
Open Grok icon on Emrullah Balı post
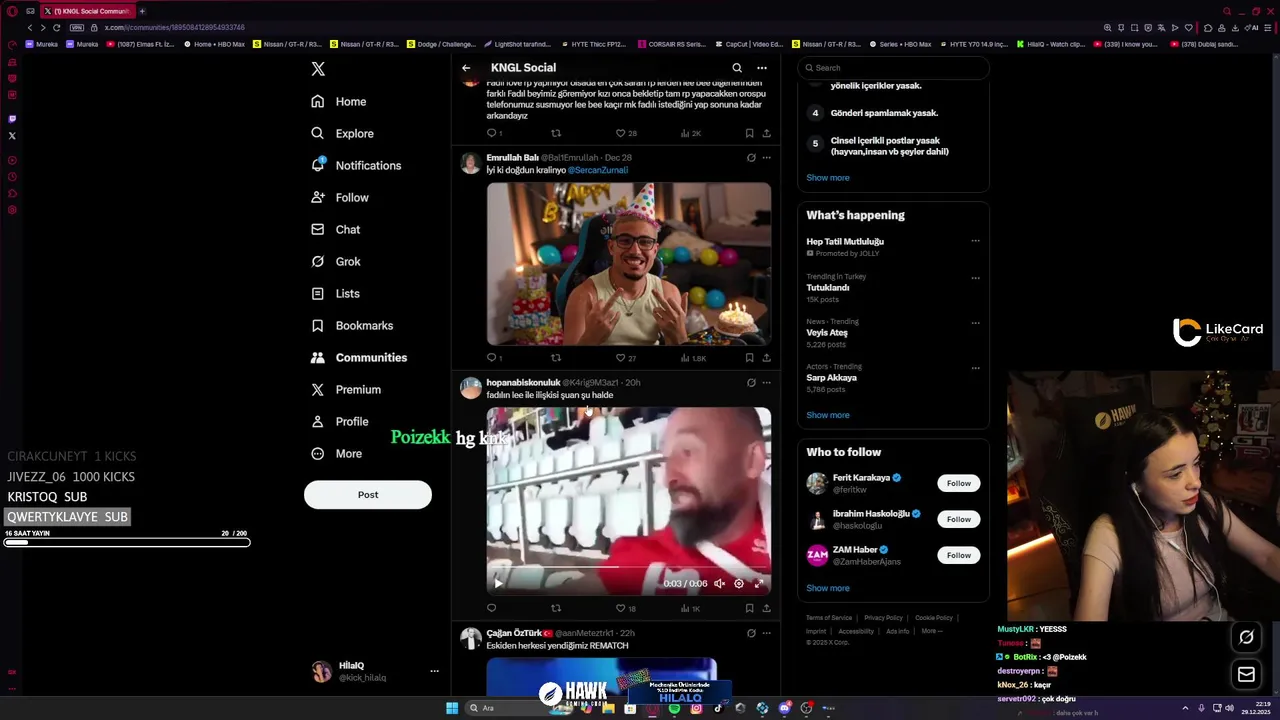[751, 157]
